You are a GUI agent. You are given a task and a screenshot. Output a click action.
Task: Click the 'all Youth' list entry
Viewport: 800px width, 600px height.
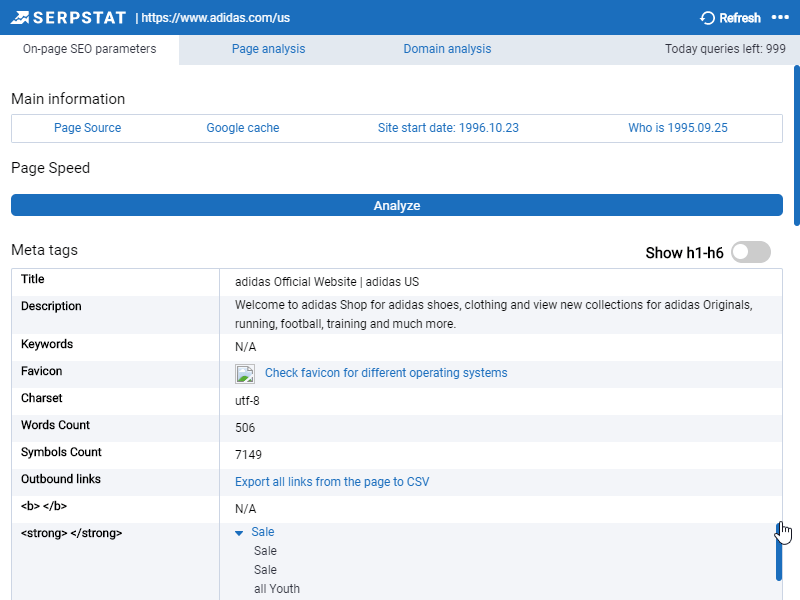click(x=277, y=589)
